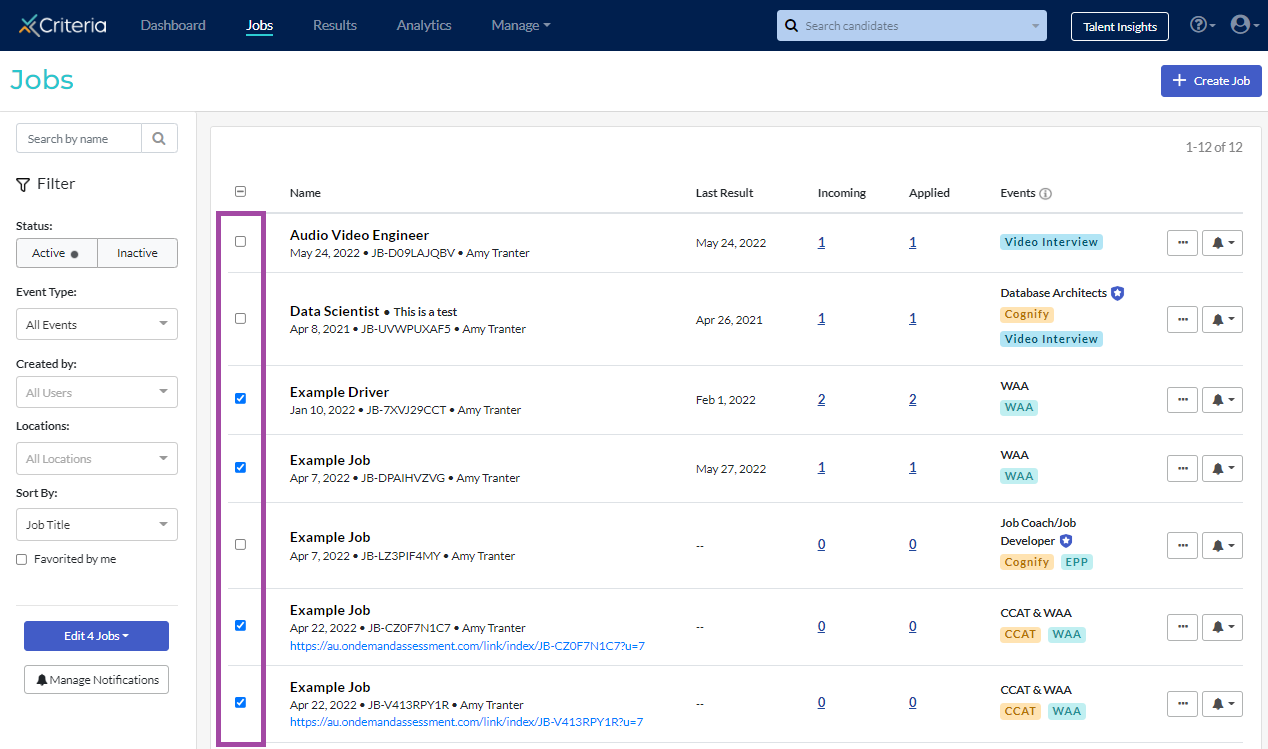Image resolution: width=1268 pixels, height=749 pixels.
Task: Click the Create Job button
Action: [x=1211, y=81]
